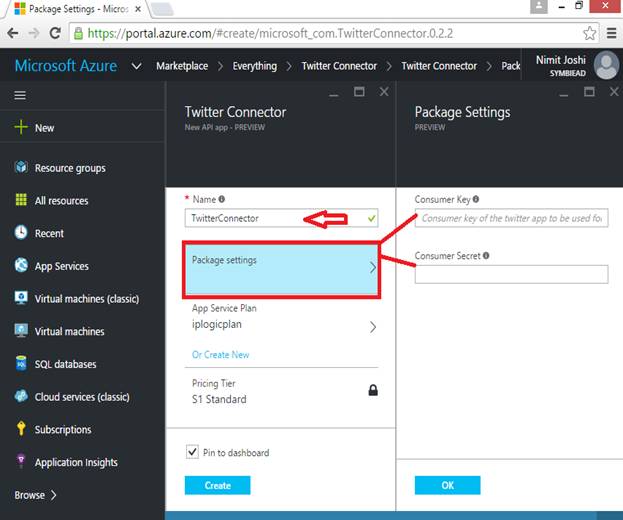Screen dimensions: 623x520
Task: Click the Consumer Secret info icon
Action: click(486, 255)
